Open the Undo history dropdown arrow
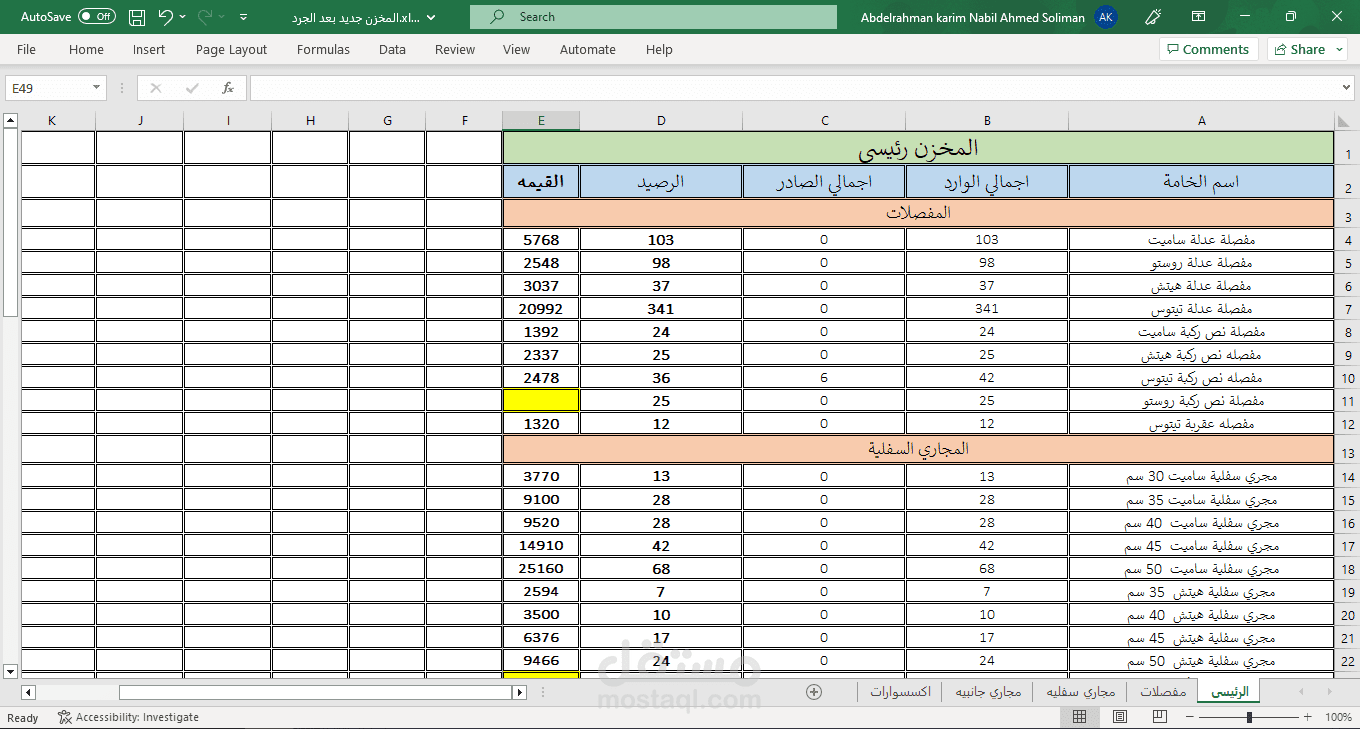This screenshot has width=1360, height=729. coord(183,17)
